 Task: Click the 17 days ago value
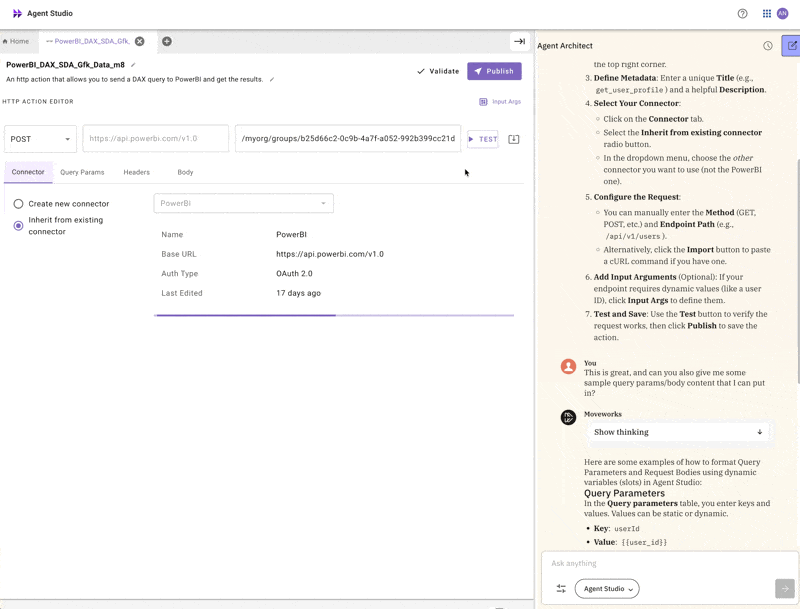tap(298, 293)
